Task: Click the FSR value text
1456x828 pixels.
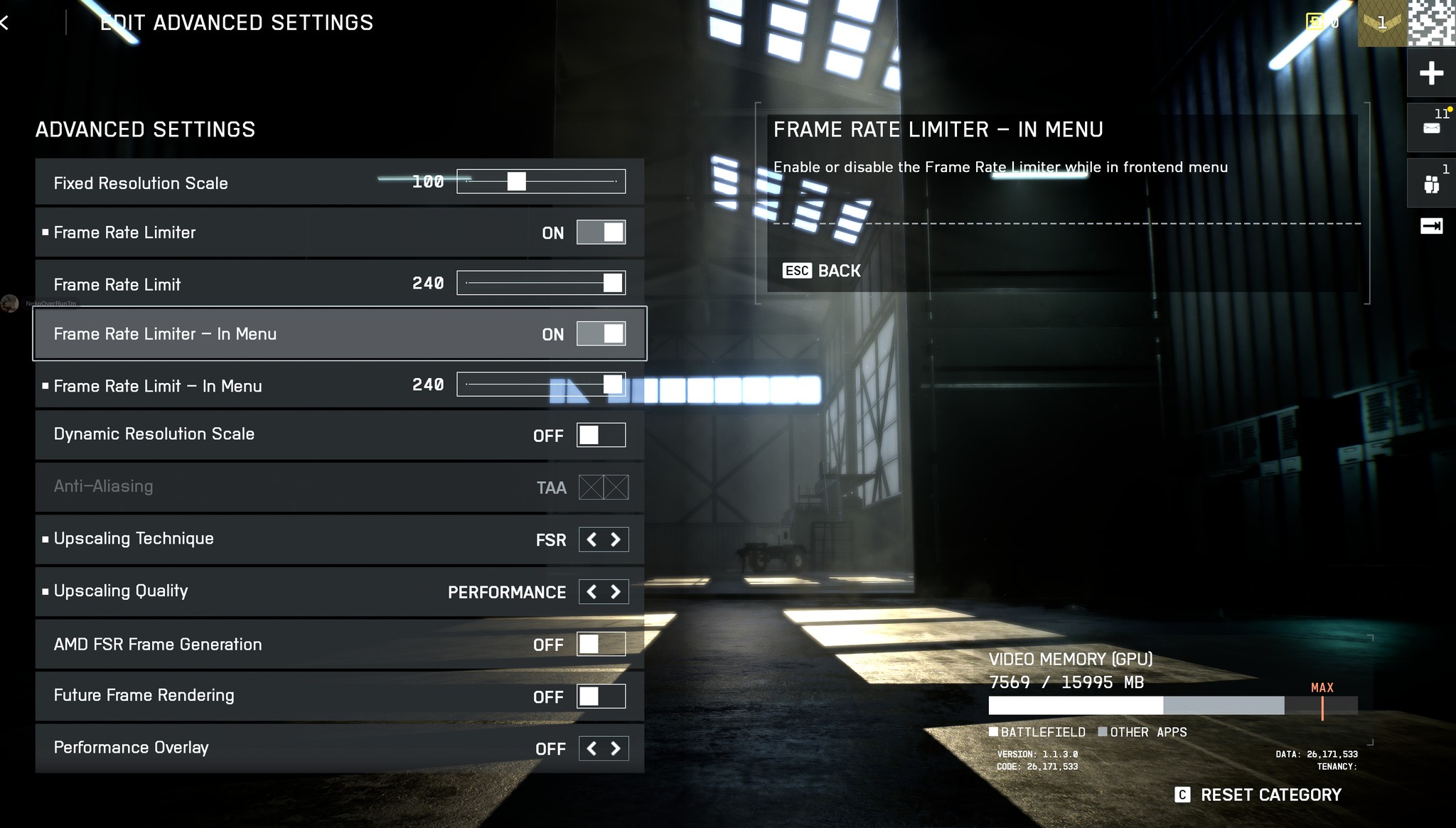Action: (551, 540)
